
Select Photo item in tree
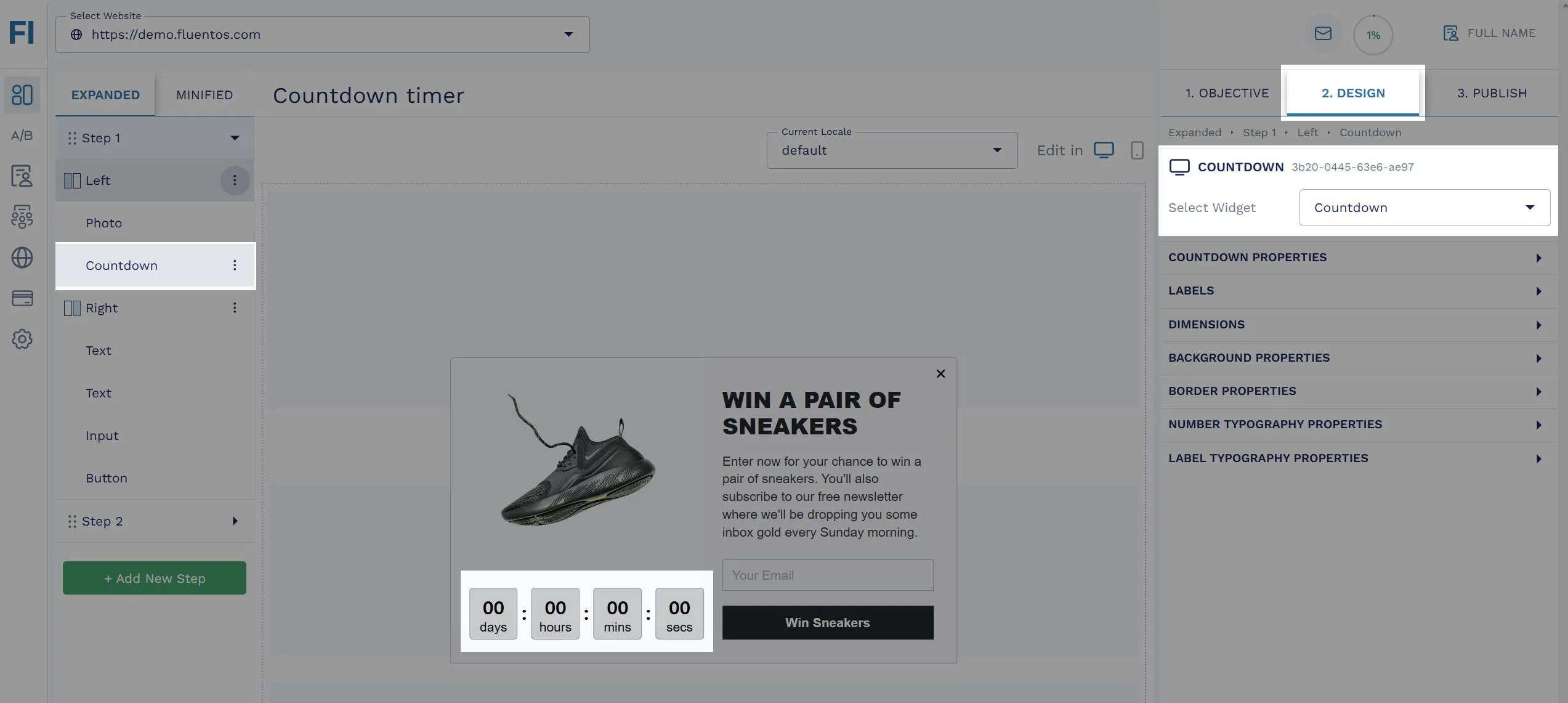155,223
